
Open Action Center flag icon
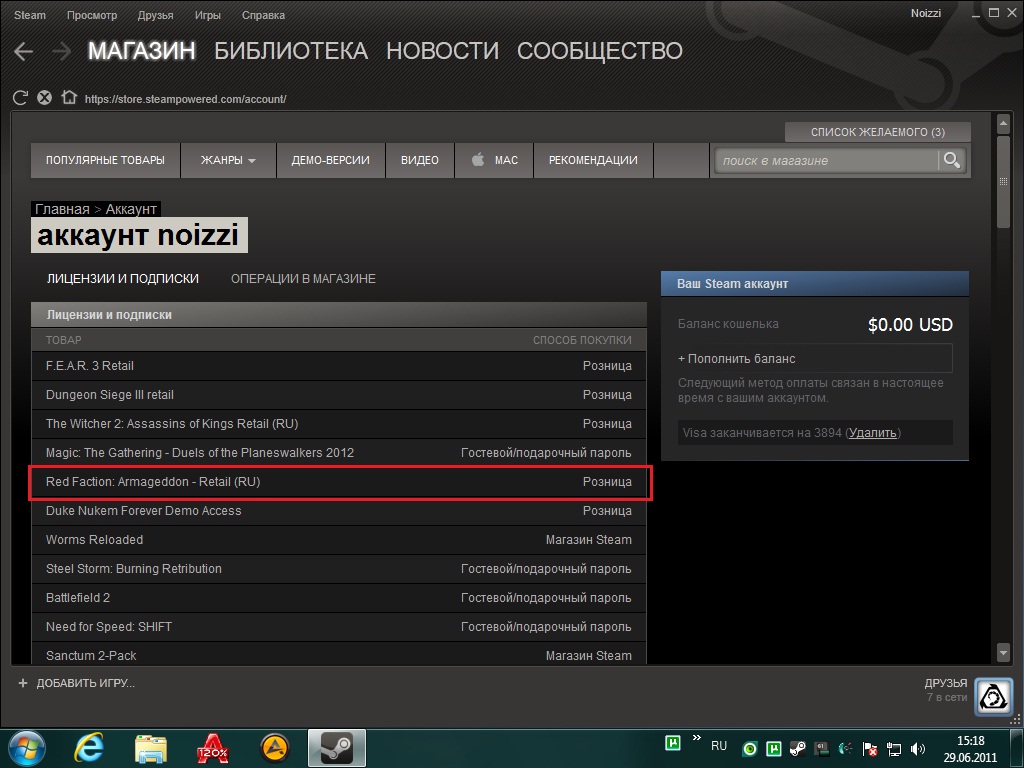(869, 749)
